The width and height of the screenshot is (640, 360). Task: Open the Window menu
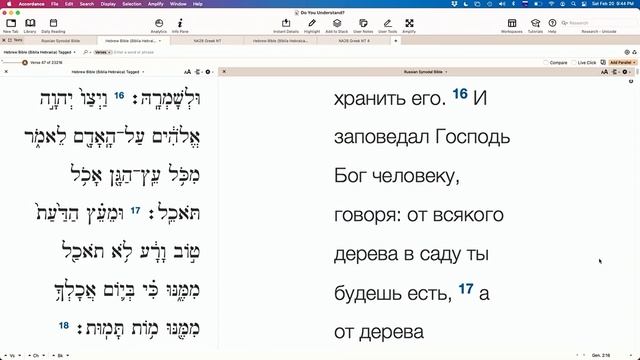click(178, 4)
